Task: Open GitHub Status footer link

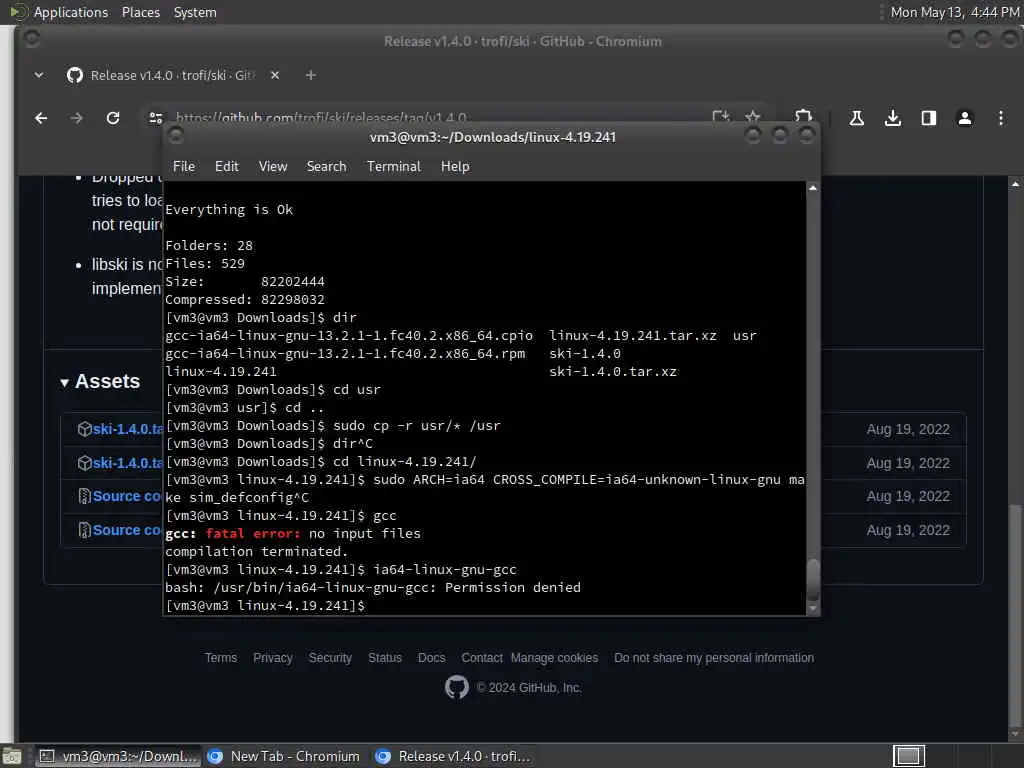Action: point(385,658)
